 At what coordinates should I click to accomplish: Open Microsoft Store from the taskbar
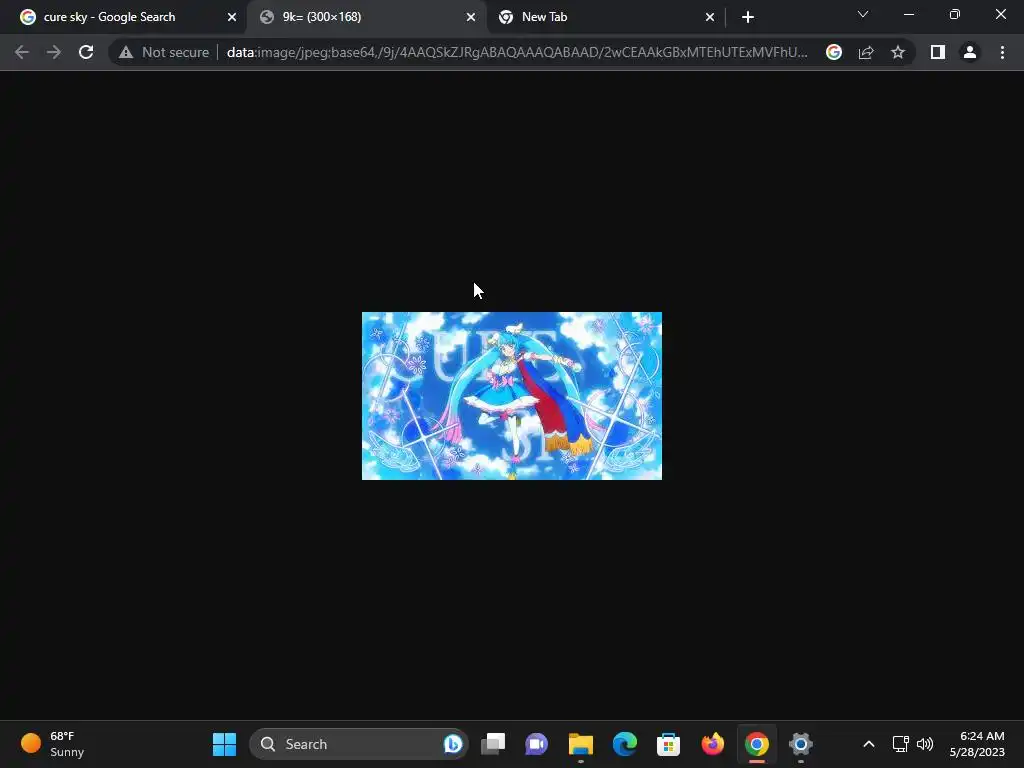tap(669, 744)
